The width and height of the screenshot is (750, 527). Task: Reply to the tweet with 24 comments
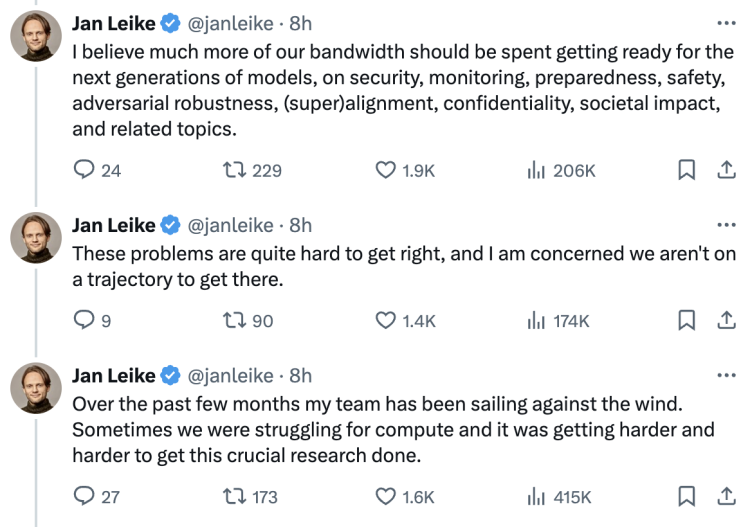click(84, 170)
